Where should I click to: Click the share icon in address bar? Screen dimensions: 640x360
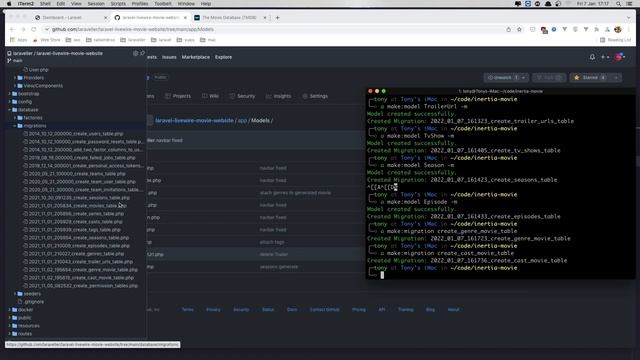tap(508, 29)
